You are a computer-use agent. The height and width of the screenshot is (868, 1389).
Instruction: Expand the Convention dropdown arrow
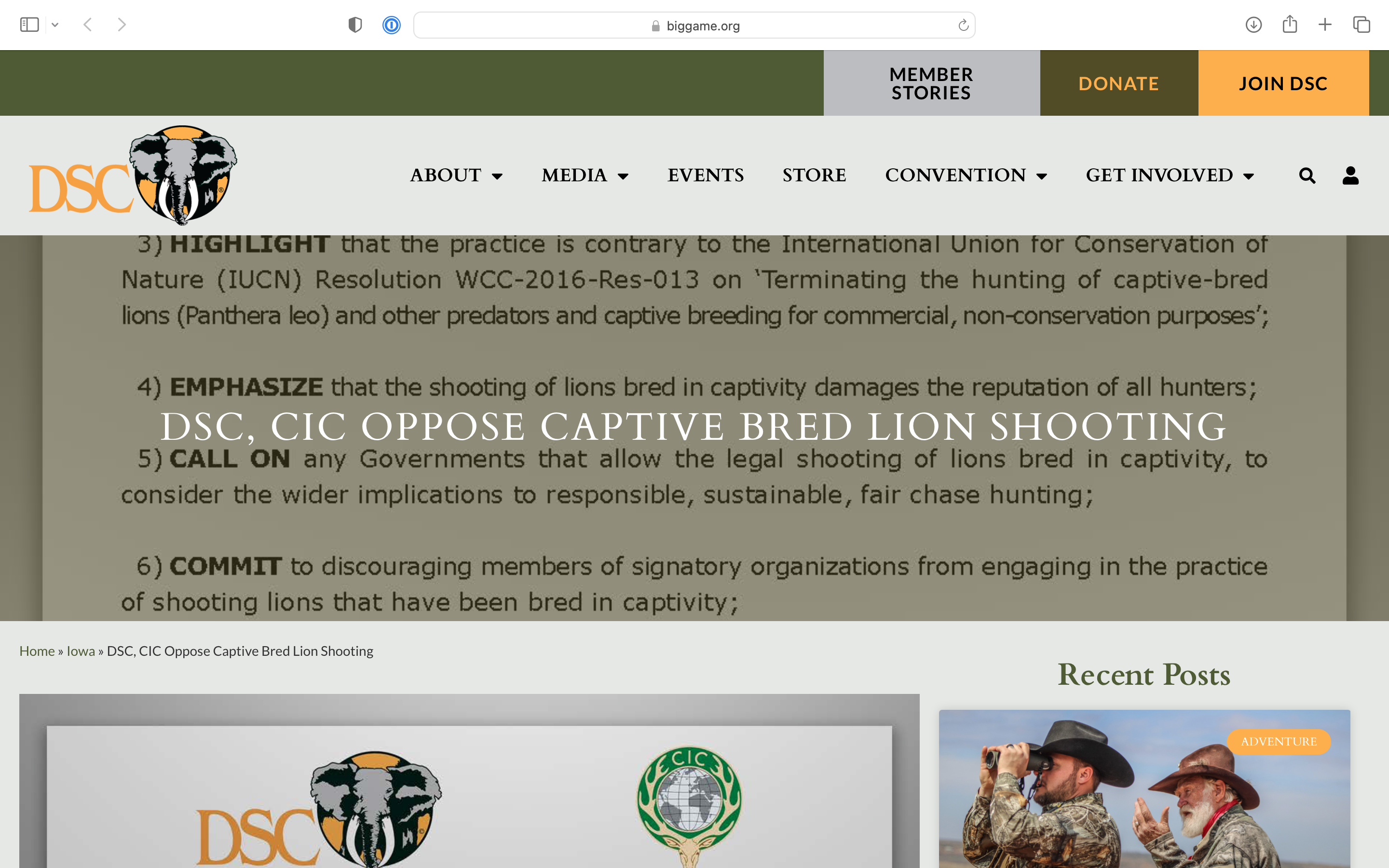coord(1042,176)
